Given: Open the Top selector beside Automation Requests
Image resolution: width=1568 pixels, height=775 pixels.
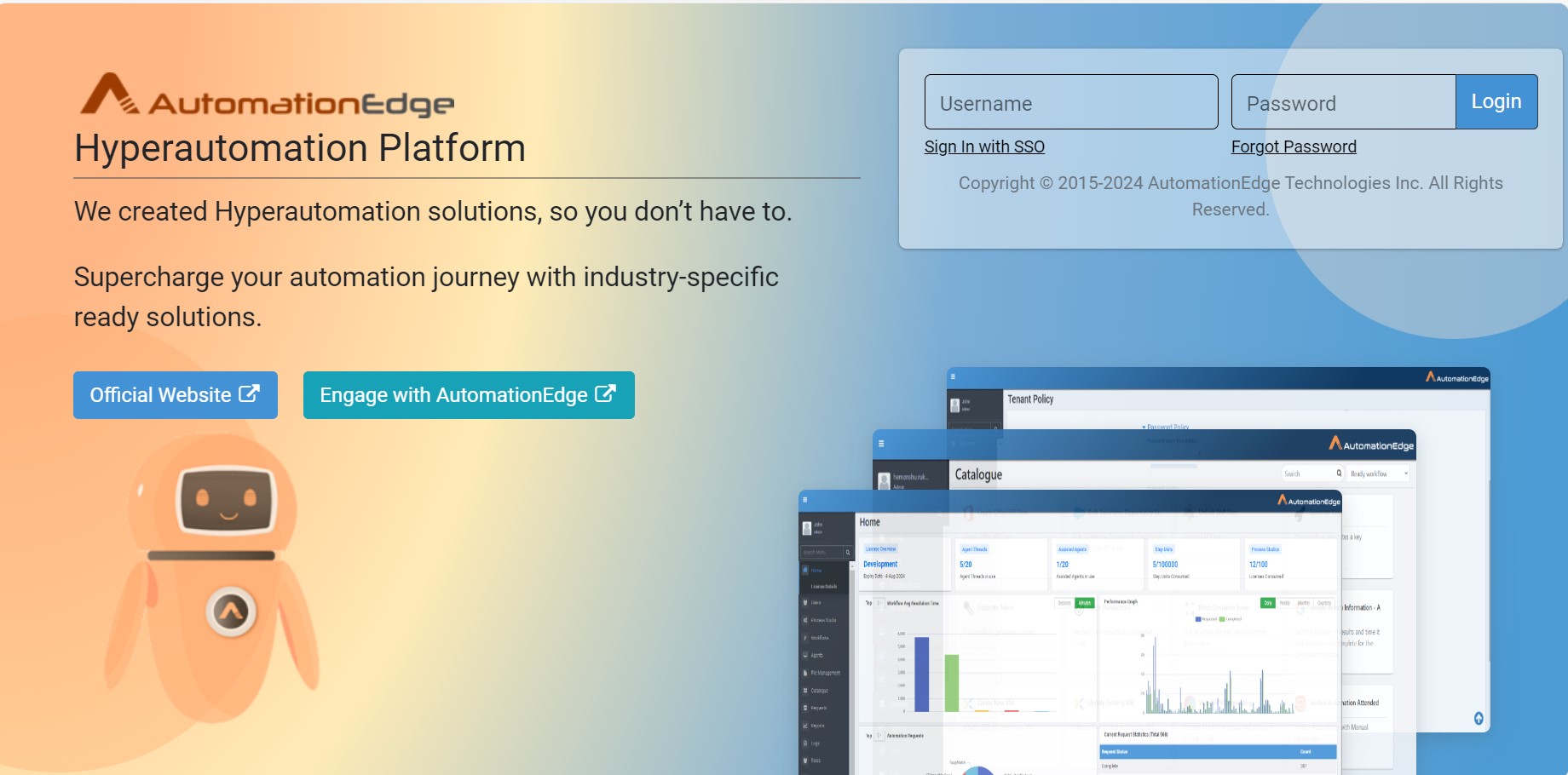Looking at the screenshot, I should (879, 734).
